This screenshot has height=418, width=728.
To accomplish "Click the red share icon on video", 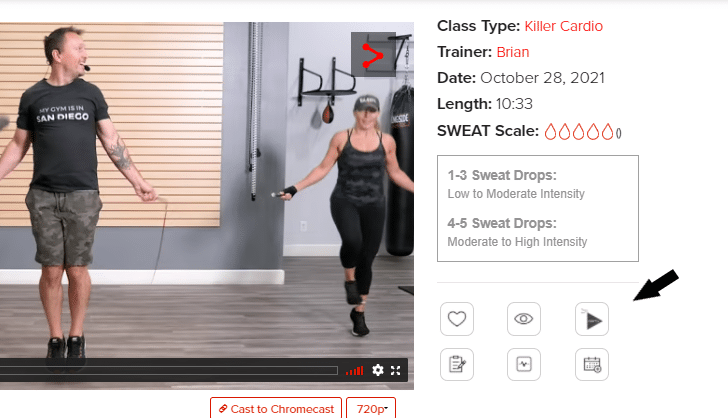I will tap(372, 56).
